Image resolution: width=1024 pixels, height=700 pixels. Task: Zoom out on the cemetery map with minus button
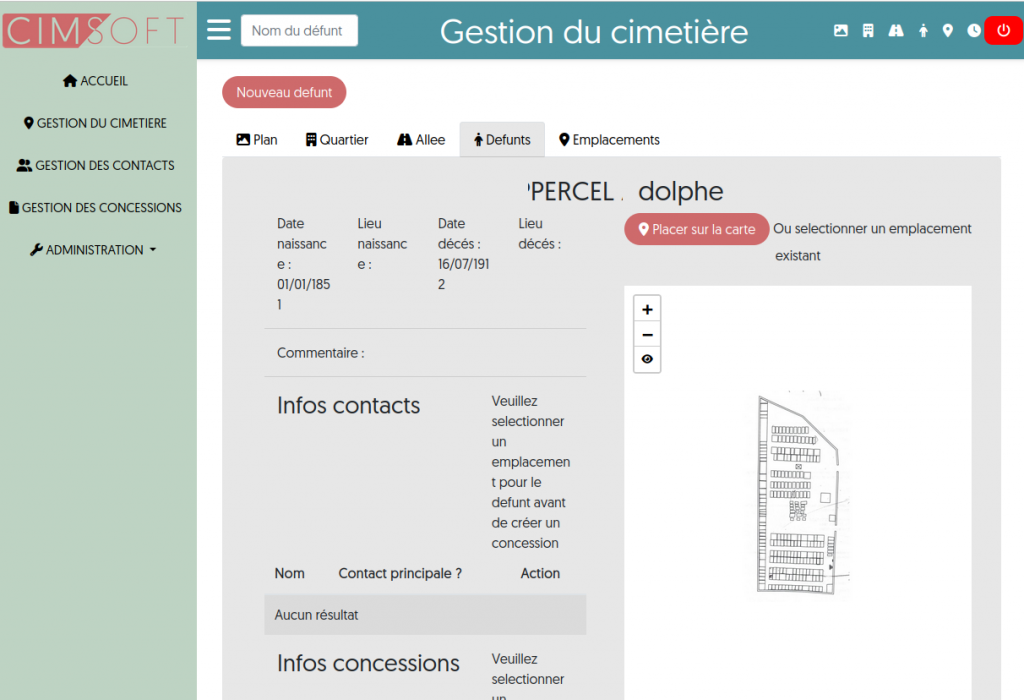(647, 334)
